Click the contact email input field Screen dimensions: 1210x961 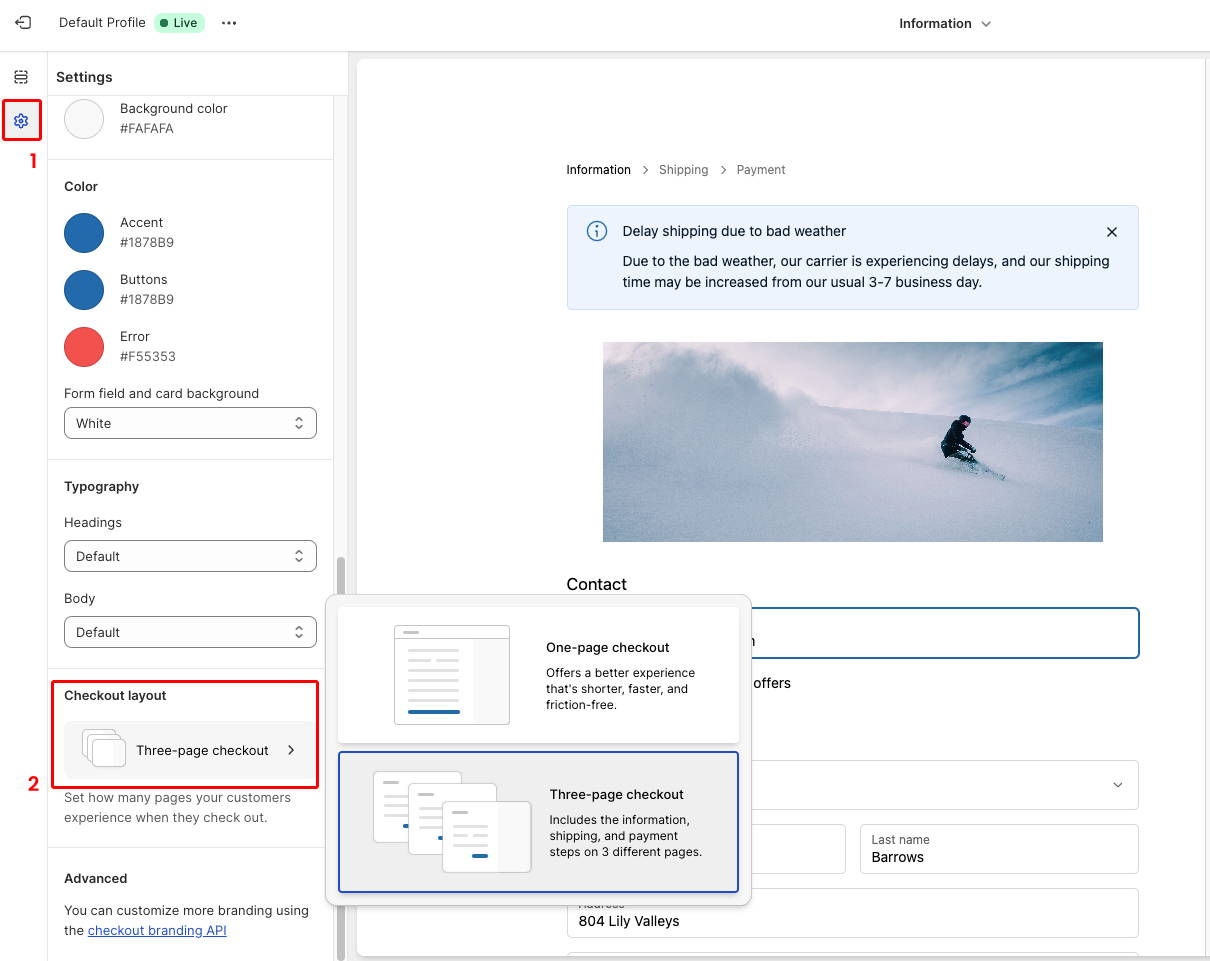coord(944,633)
